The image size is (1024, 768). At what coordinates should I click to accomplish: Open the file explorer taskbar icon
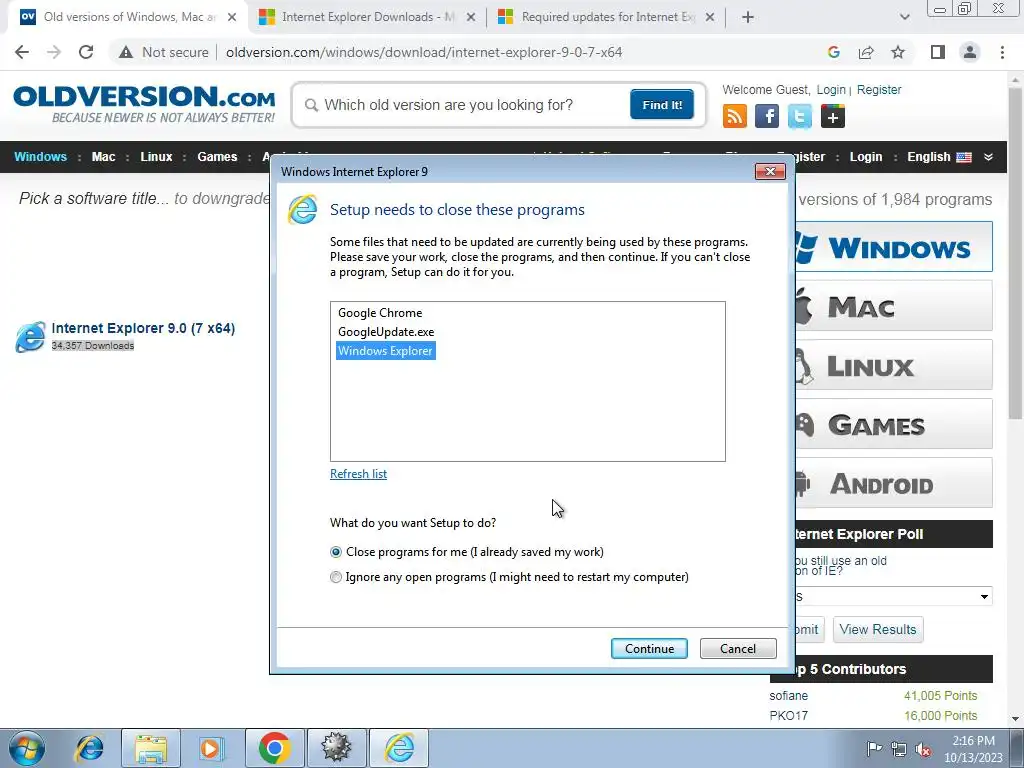pos(151,748)
